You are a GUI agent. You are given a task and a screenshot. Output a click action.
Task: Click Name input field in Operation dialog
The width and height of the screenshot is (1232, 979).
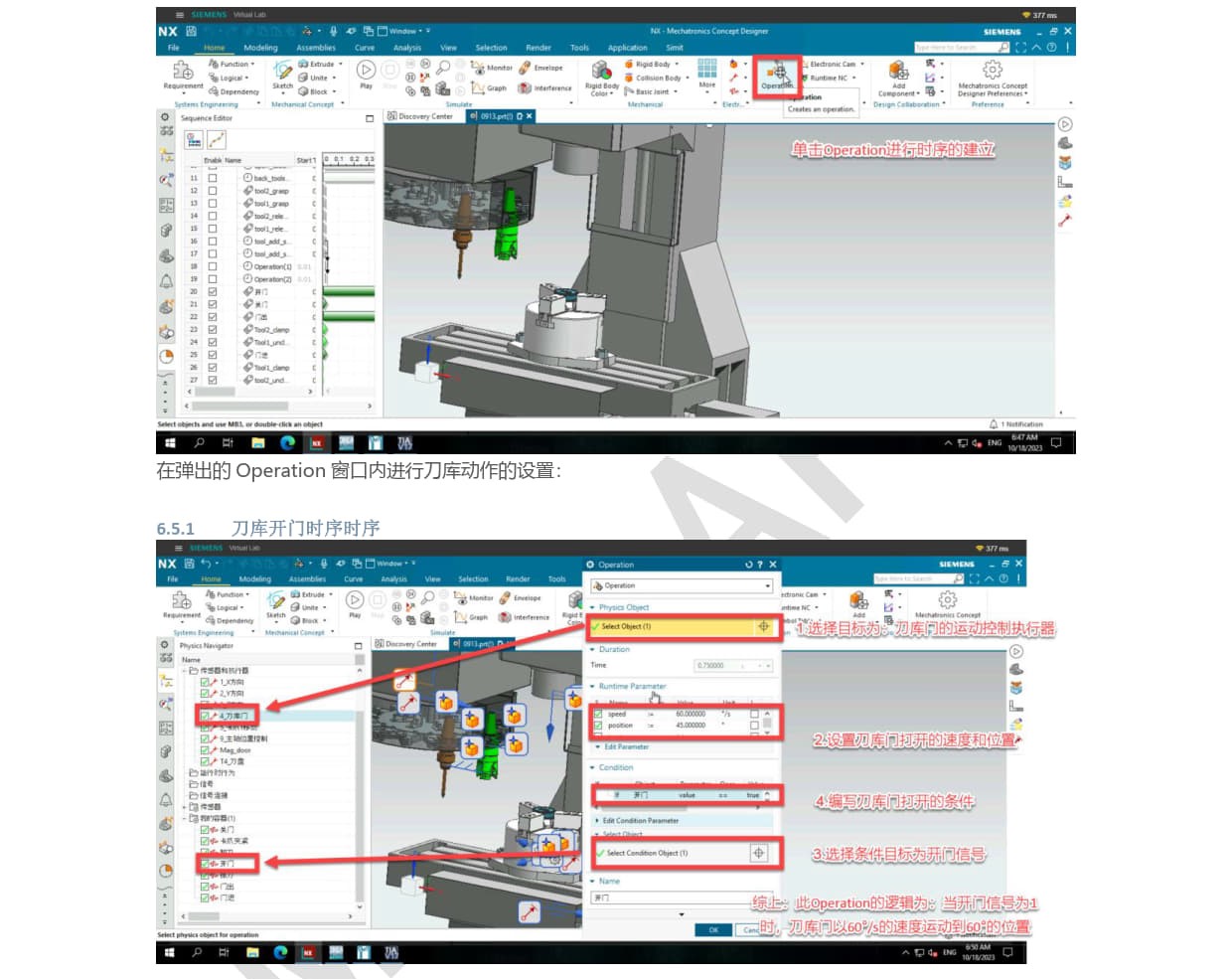(681, 897)
